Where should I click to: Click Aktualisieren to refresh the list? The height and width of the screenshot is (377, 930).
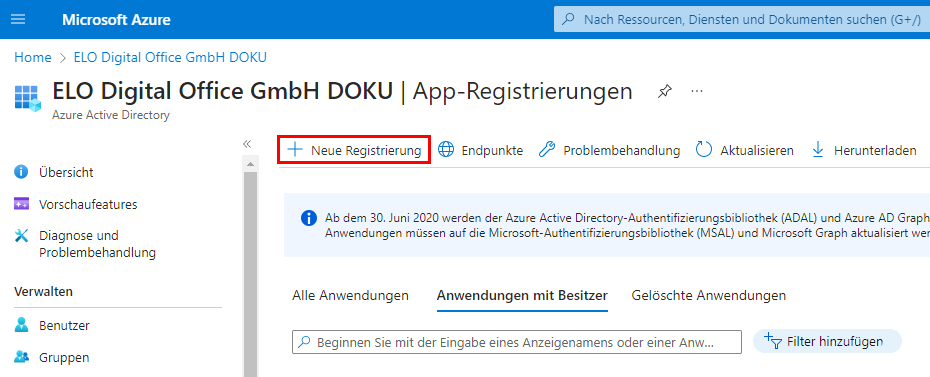(744, 151)
